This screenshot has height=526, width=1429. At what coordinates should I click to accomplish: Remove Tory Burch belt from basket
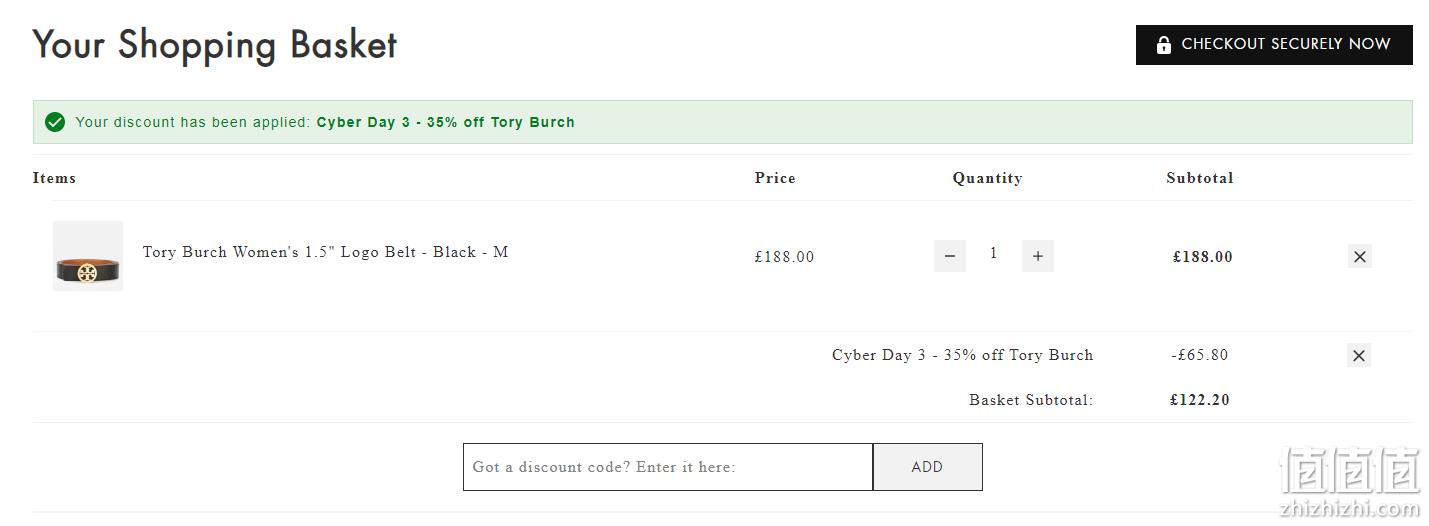pos(1359,256)
